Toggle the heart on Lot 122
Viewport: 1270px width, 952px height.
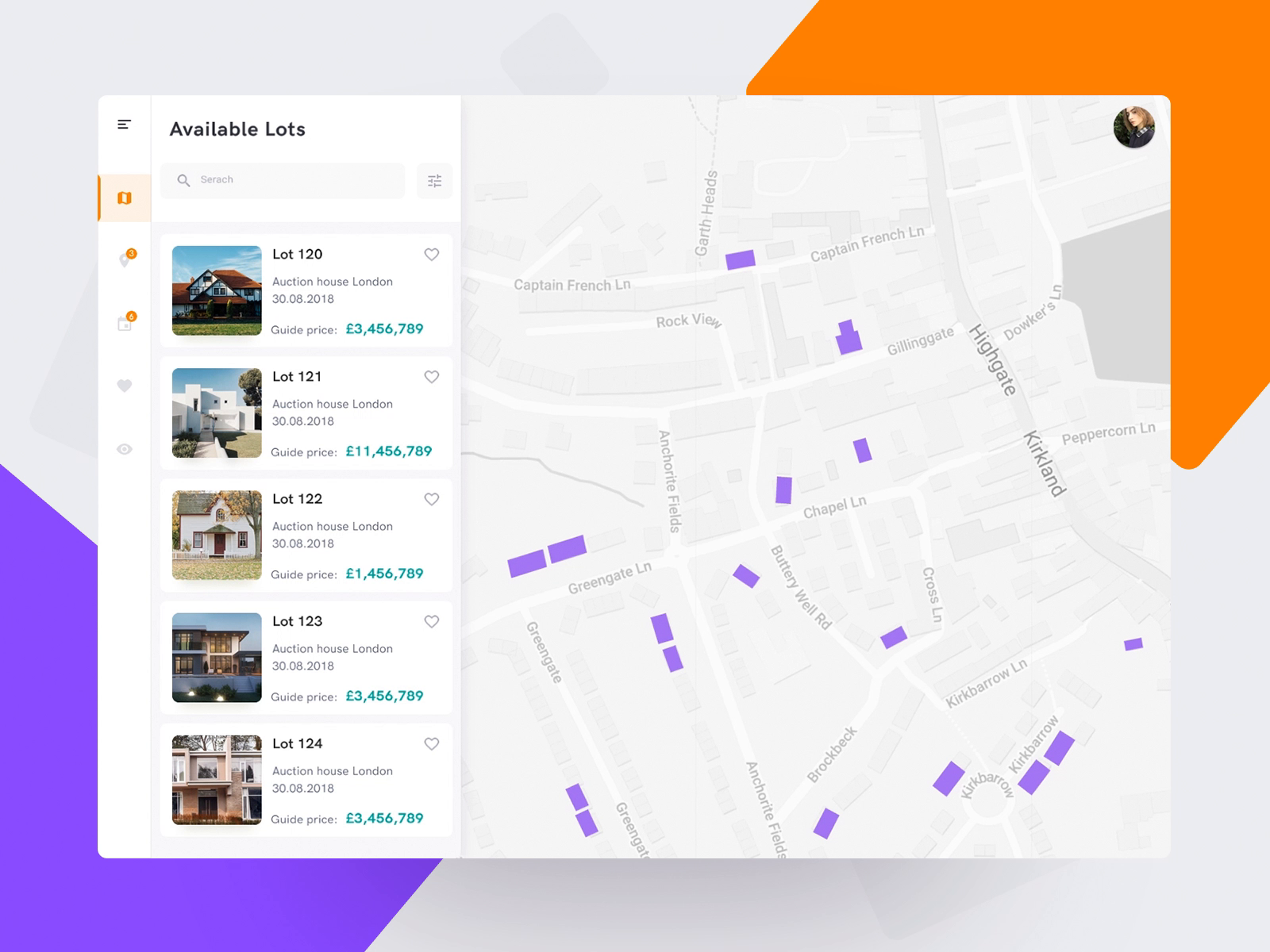432,499
